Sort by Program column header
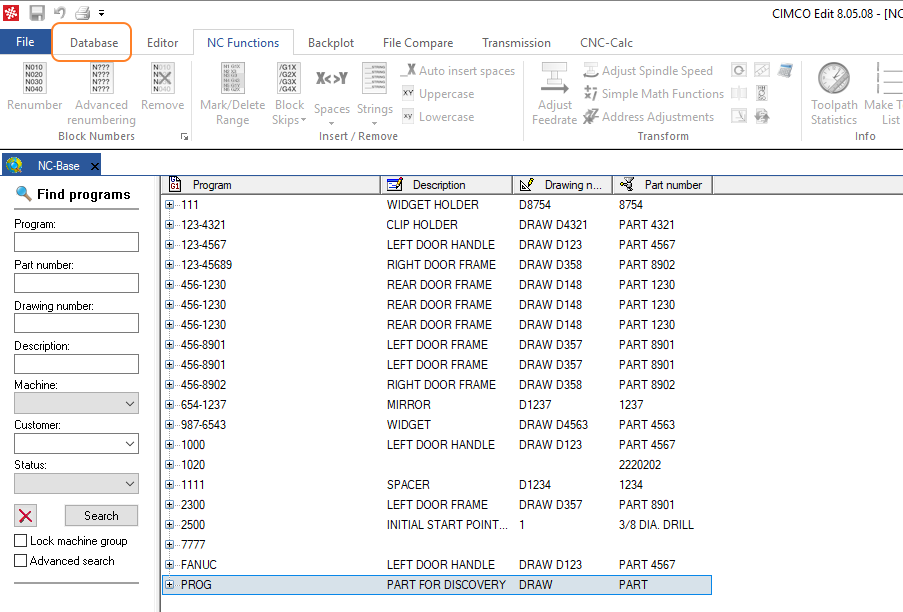The image size is (903, 612). tap(270, 185)
